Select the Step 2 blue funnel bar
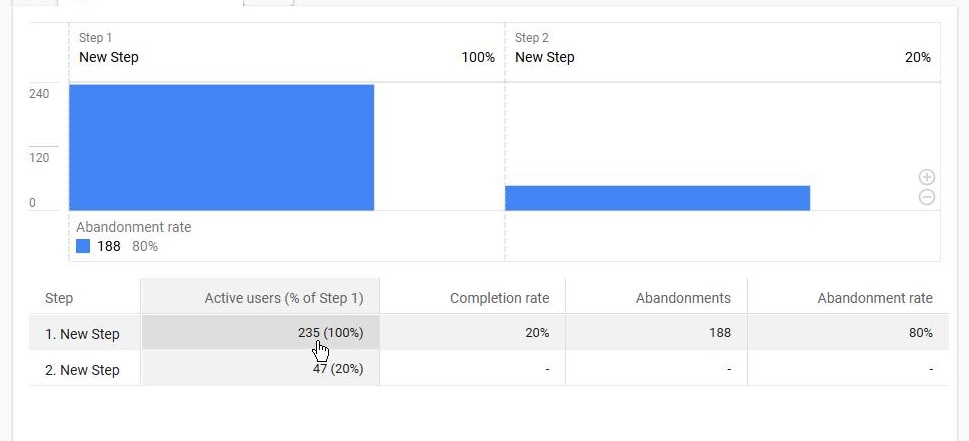The height and width of the screenshot is (441, 969). point(658,198)
